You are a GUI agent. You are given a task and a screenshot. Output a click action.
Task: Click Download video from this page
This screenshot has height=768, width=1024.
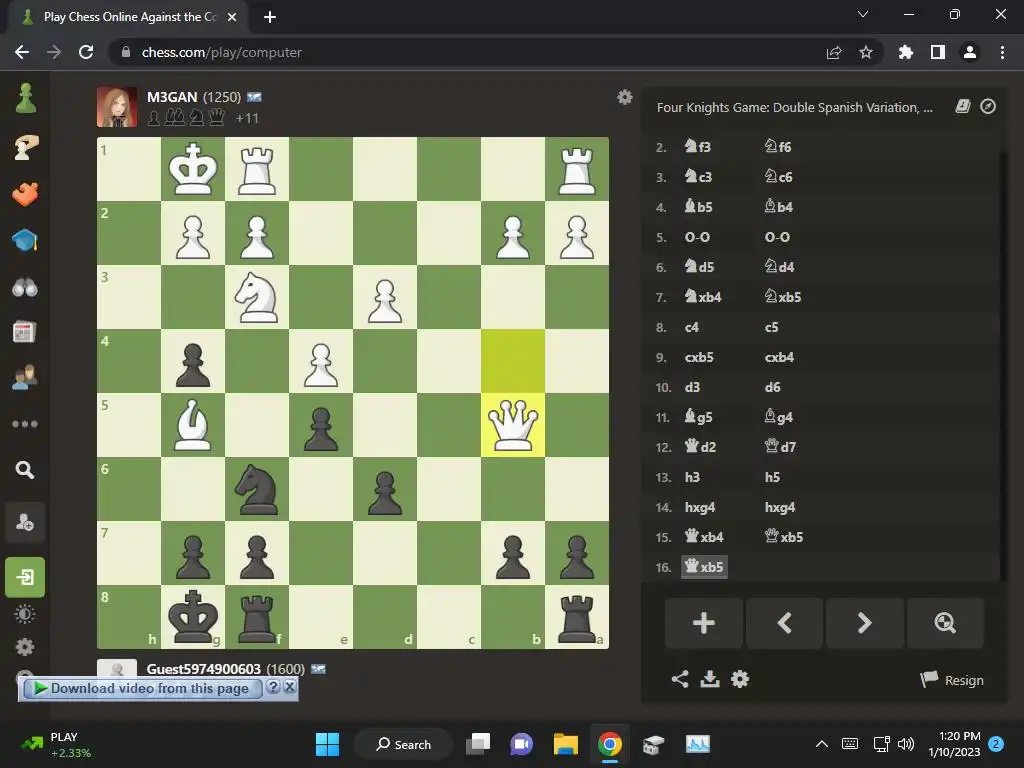[x=142, y=688]
